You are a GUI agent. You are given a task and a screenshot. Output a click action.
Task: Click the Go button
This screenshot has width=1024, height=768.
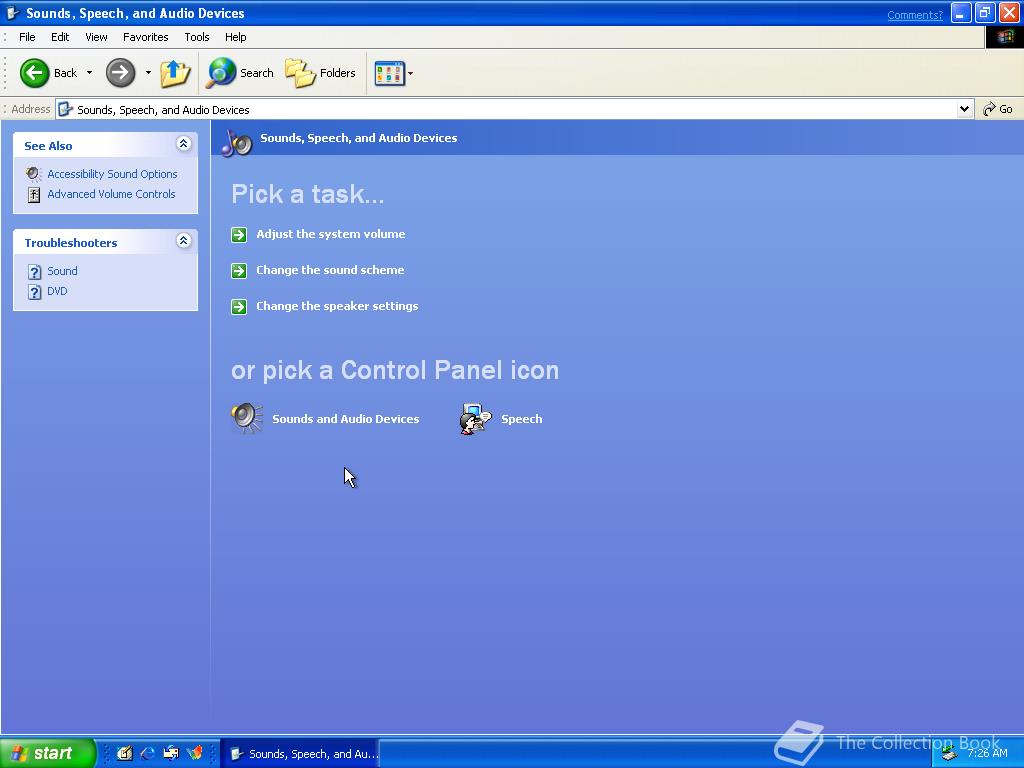coord(998,109)
